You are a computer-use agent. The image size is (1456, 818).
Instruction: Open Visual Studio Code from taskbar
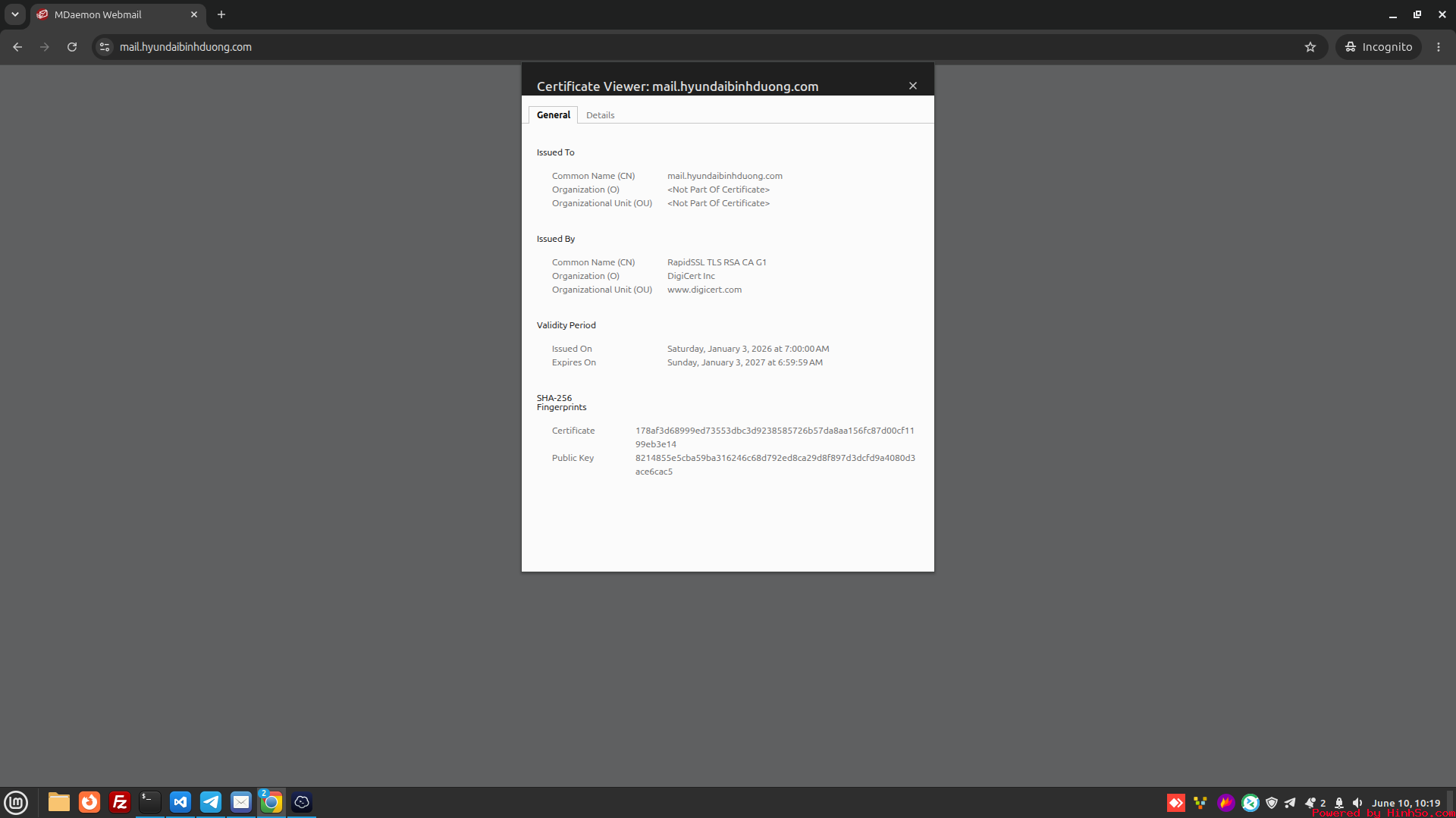tap(180, 802)
